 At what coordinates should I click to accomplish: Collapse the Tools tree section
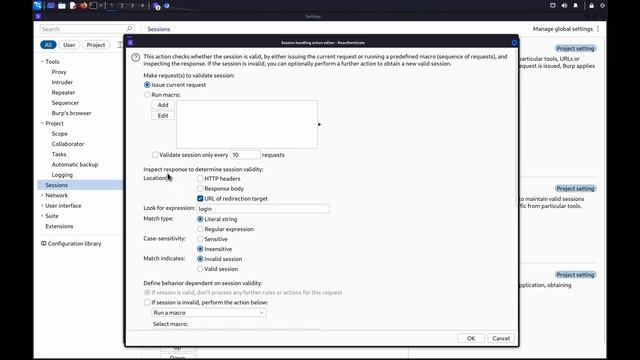point(42,62)
